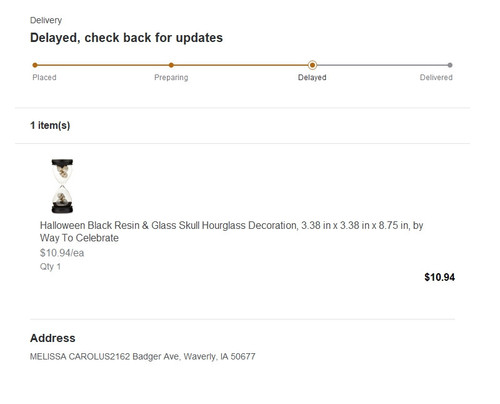Click the gray progress line before Delivered
Screen dimensions: 500x404
(x=382, y=65)
